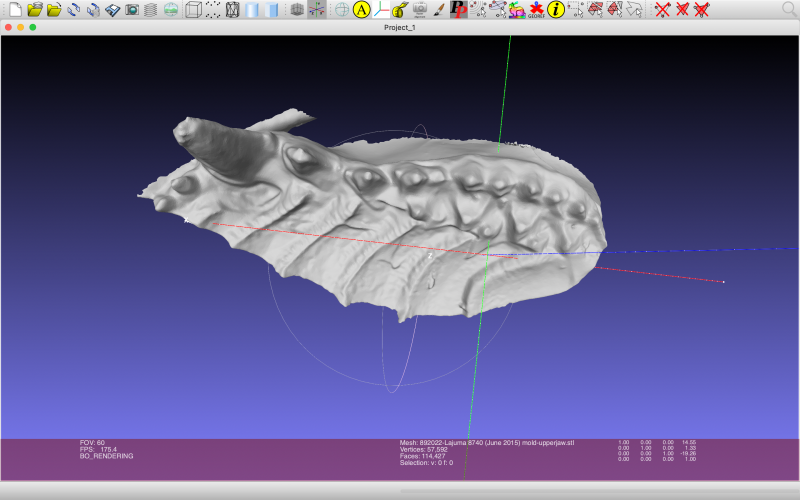Click the GEOREF referencing tool icon

point(537,10)
